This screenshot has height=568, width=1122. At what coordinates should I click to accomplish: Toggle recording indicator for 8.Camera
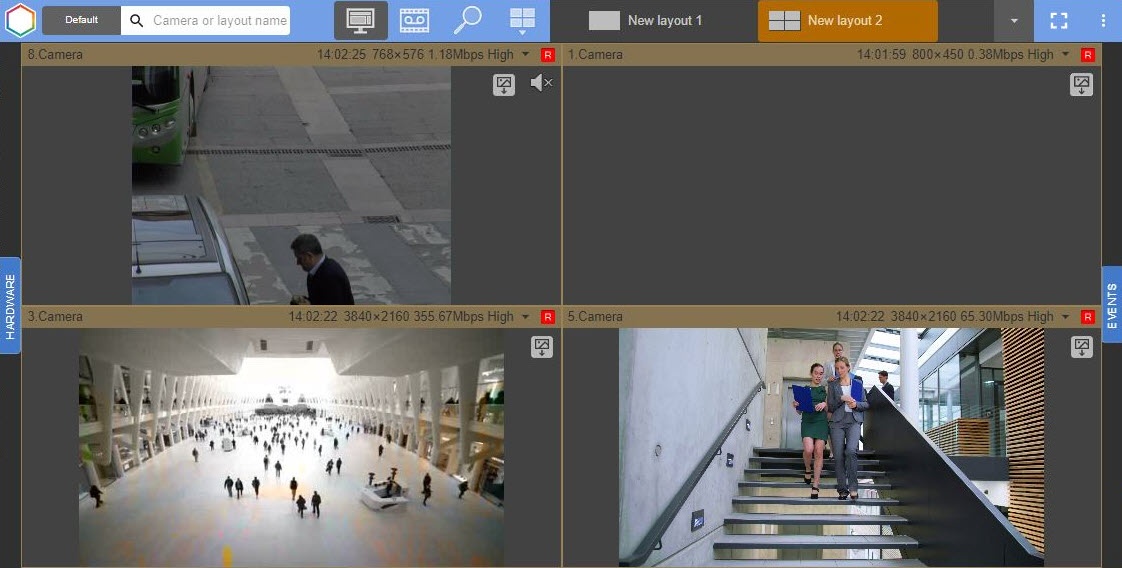coord(548,55)
